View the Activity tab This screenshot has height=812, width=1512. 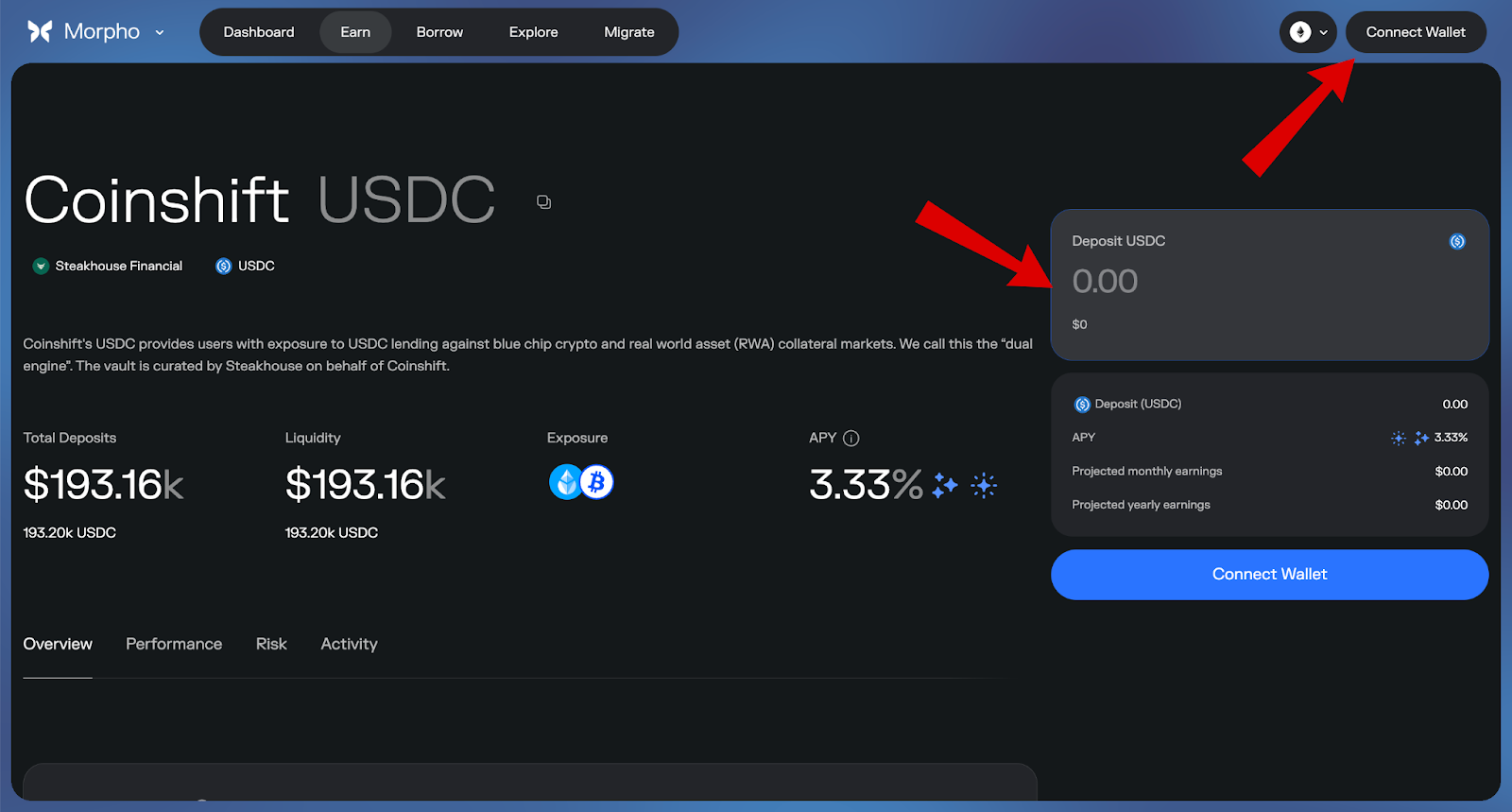pos(349,645)
